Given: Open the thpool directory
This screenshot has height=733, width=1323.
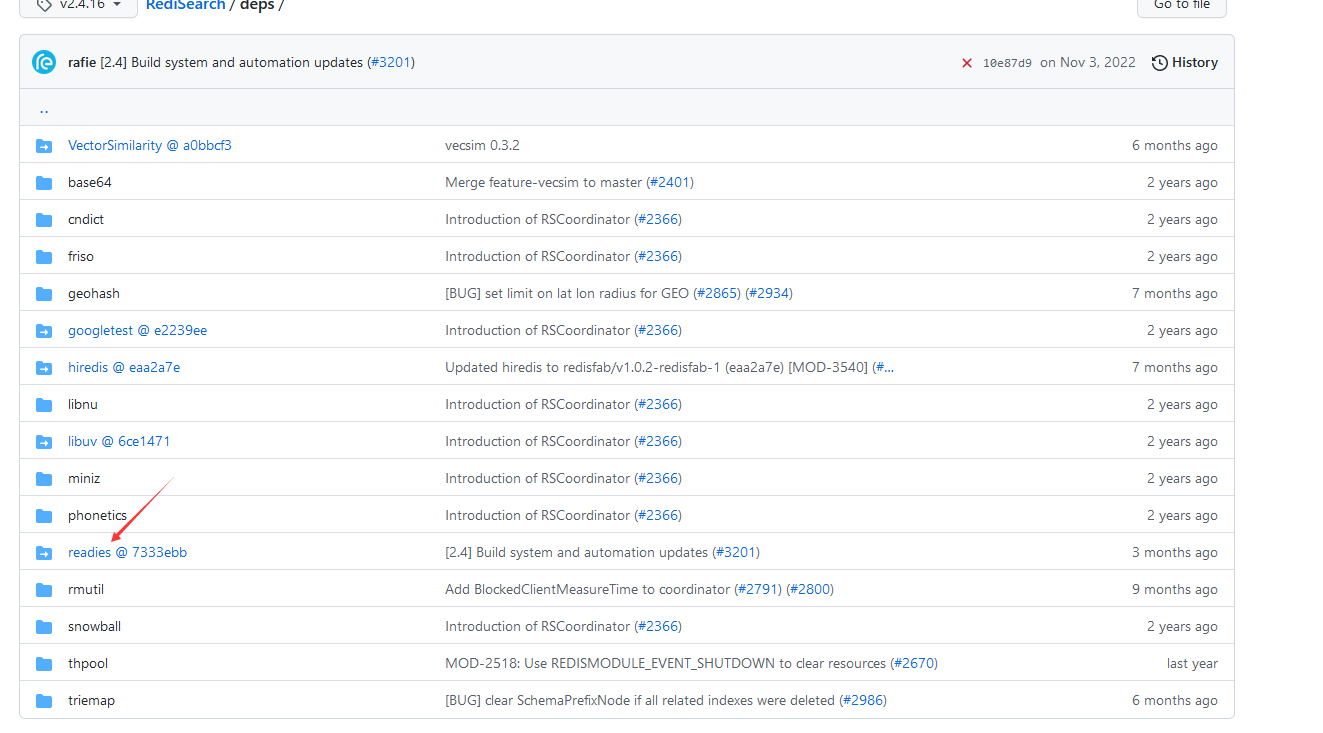Looking at the screenshot, I should [x=88, y=663].
